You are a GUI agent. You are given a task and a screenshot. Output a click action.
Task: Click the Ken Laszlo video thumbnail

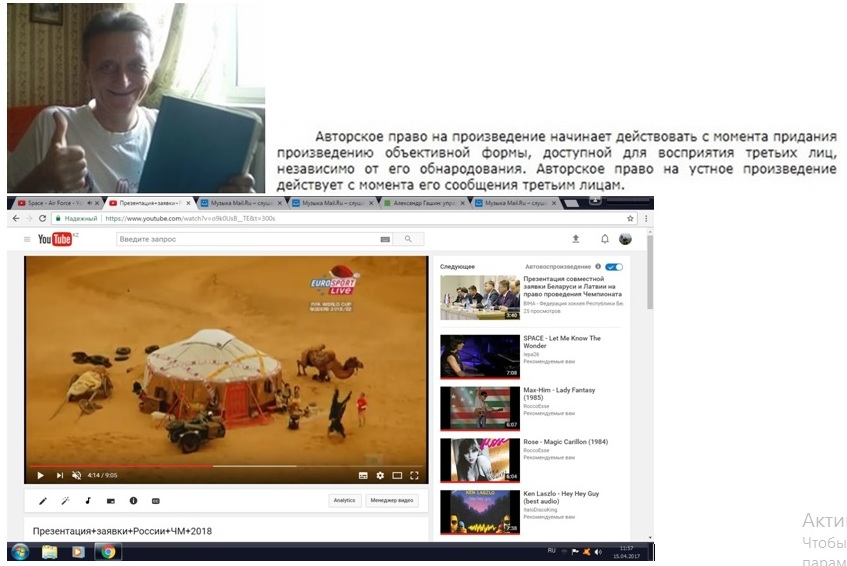click(x=480, y=512)
